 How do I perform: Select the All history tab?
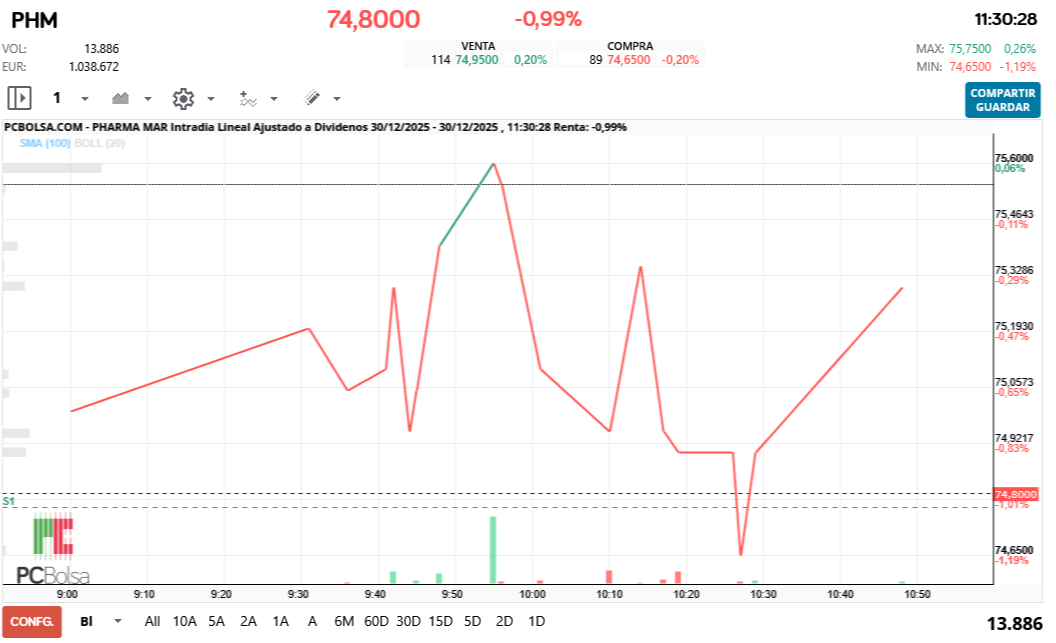click(x=152, y=621)
